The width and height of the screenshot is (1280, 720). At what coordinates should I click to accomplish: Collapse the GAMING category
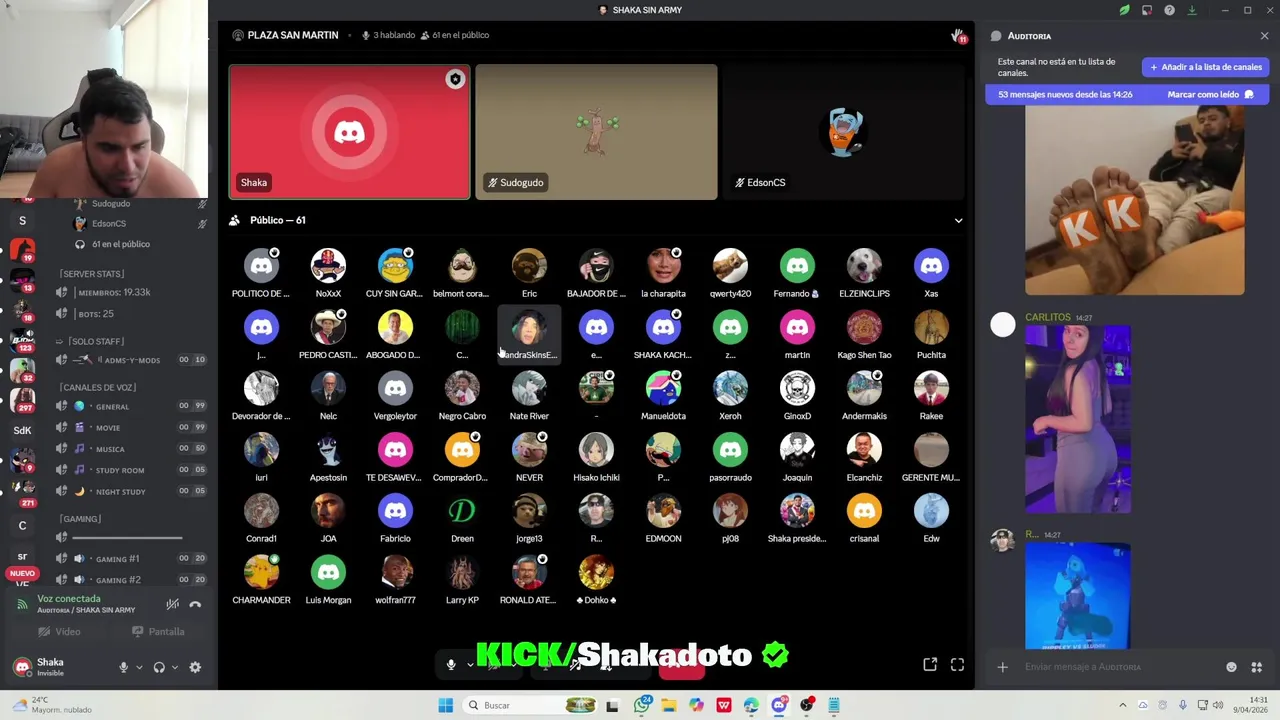(80, 519)
